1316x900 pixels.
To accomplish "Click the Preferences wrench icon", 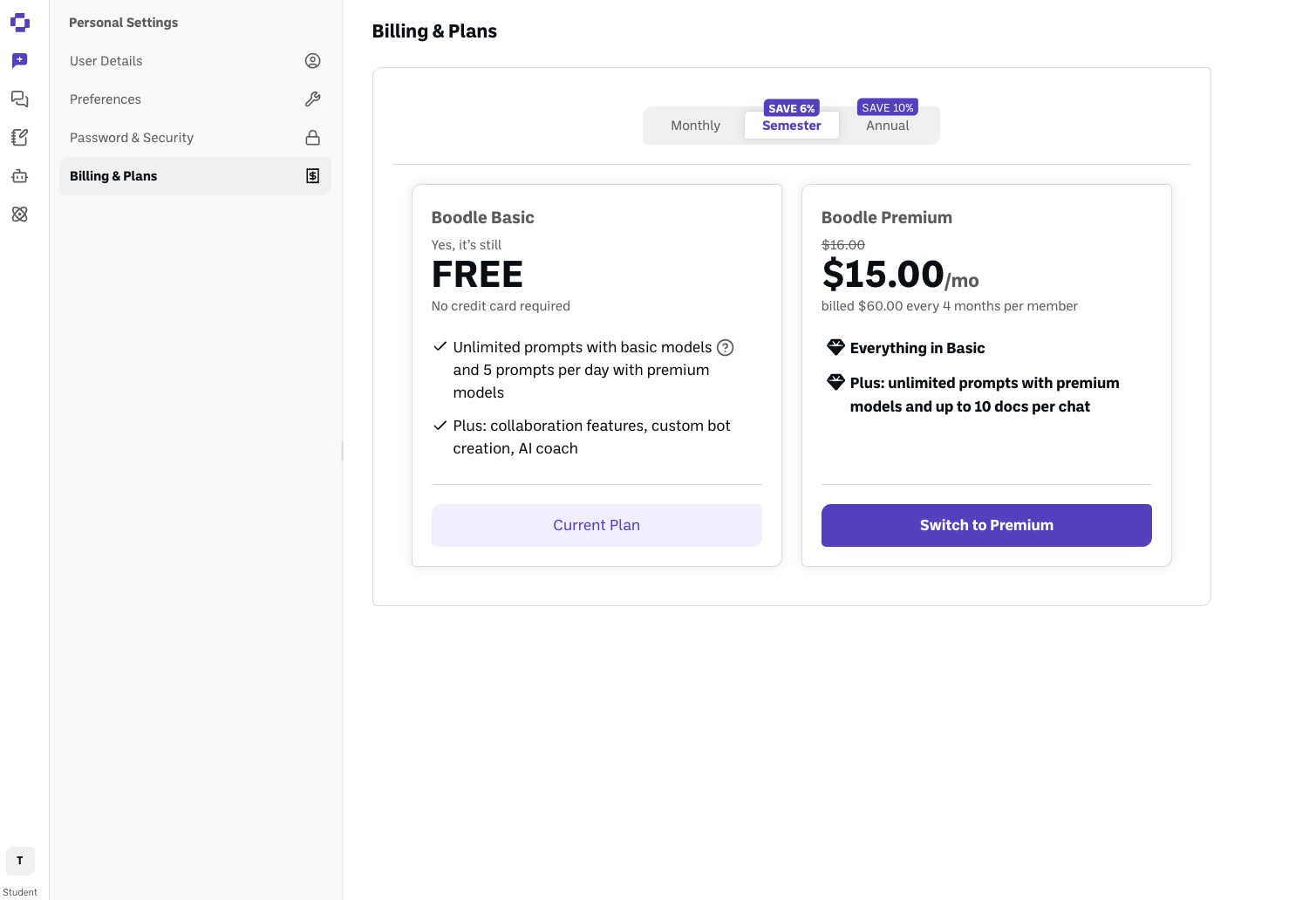I will click(313, 99).
